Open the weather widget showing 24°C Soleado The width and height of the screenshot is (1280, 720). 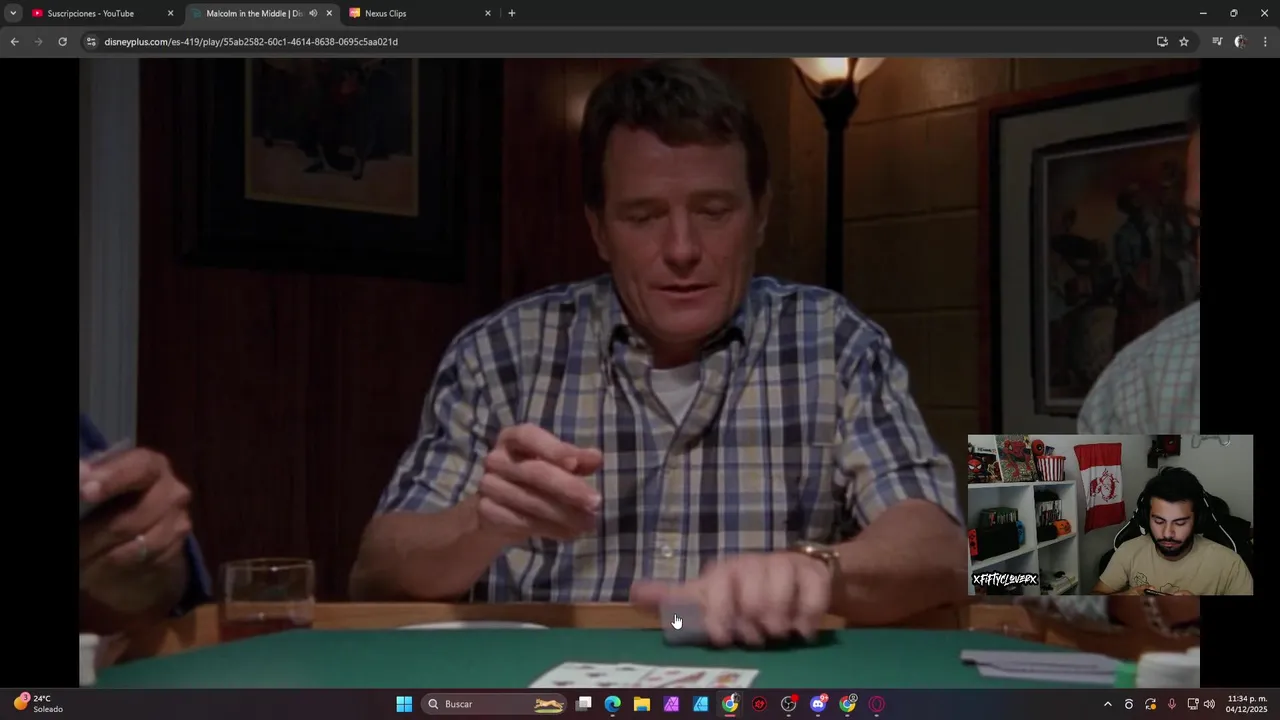pos(40,704)
